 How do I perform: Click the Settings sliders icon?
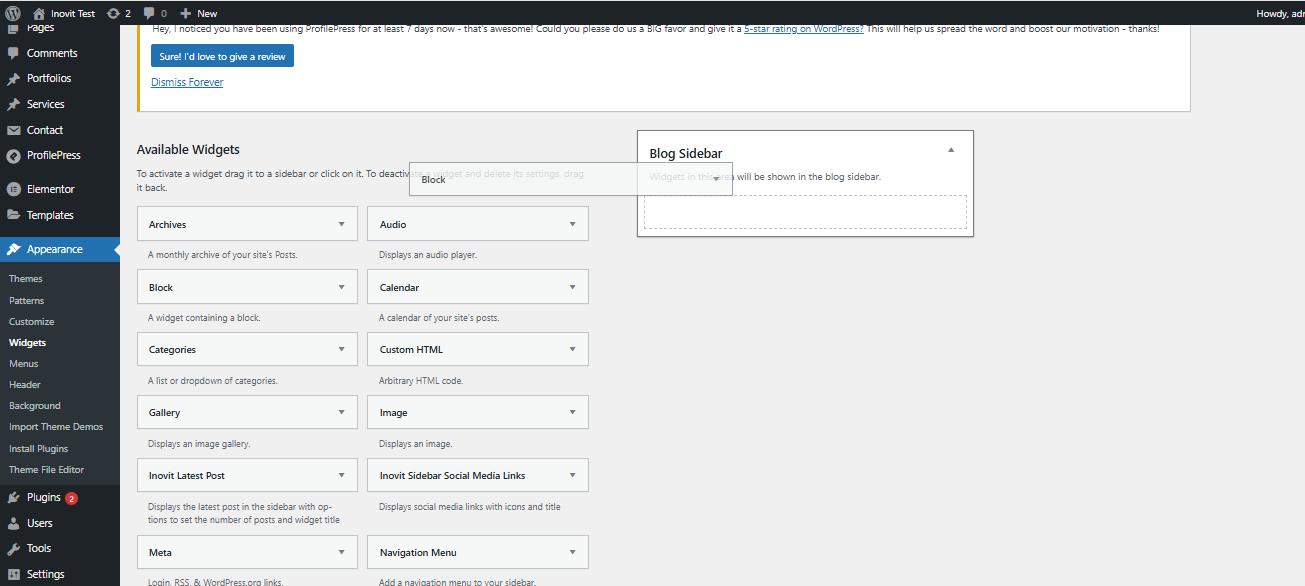tap(13, 574)
